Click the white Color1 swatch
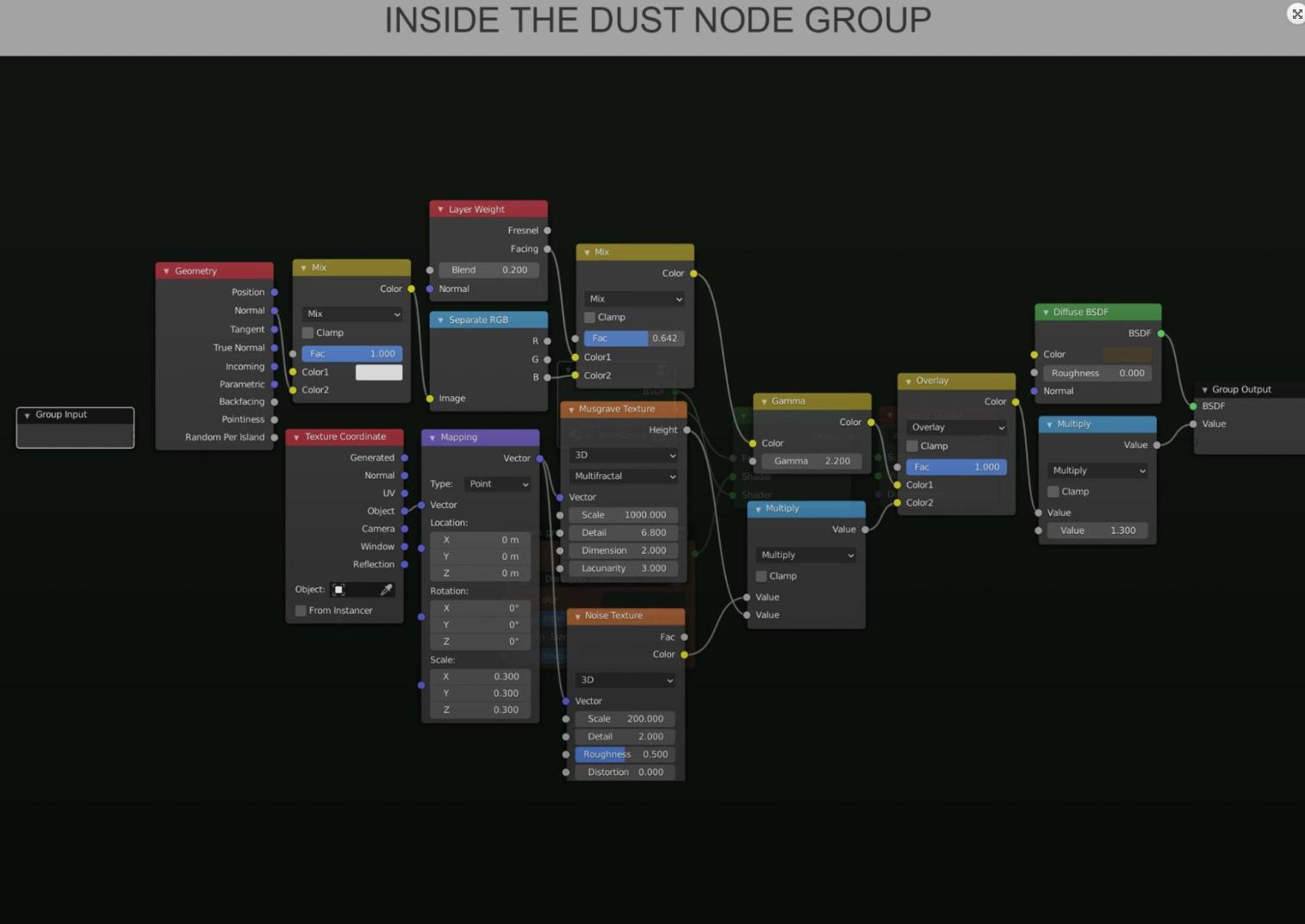Image resolution: width=1305 pixels, height=924 pixels. coord(379,372)
